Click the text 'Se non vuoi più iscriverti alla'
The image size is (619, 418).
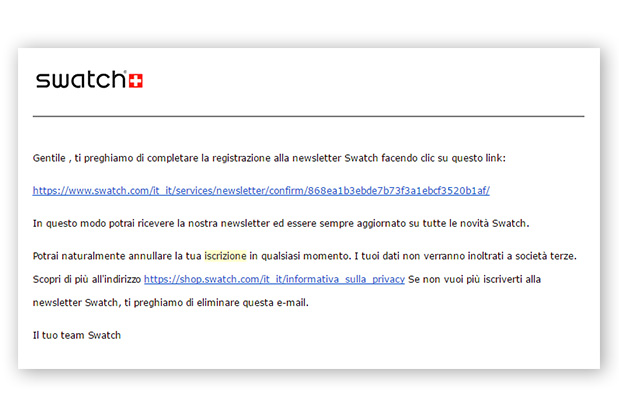pos(475,279)
